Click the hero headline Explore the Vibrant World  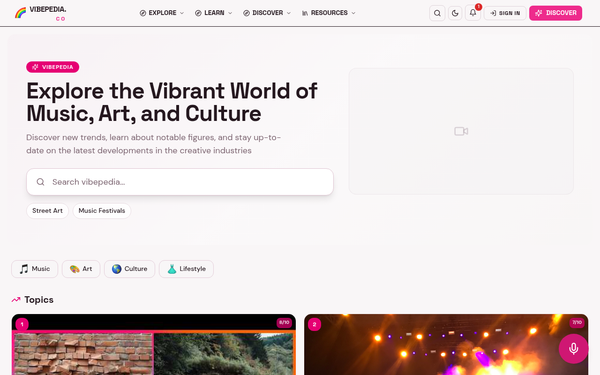coord(172,102)
